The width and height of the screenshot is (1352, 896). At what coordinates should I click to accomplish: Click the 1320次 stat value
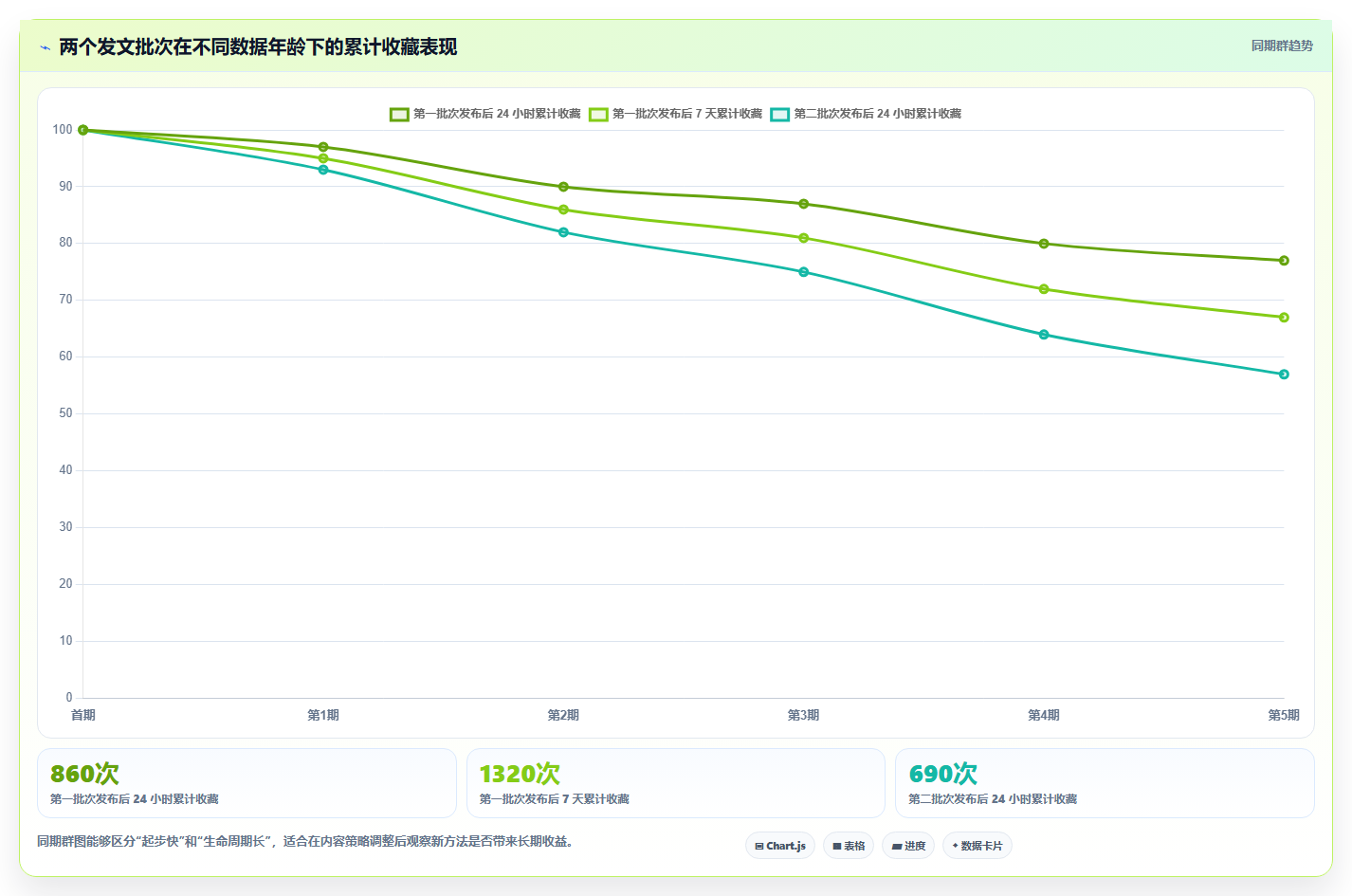520,774
